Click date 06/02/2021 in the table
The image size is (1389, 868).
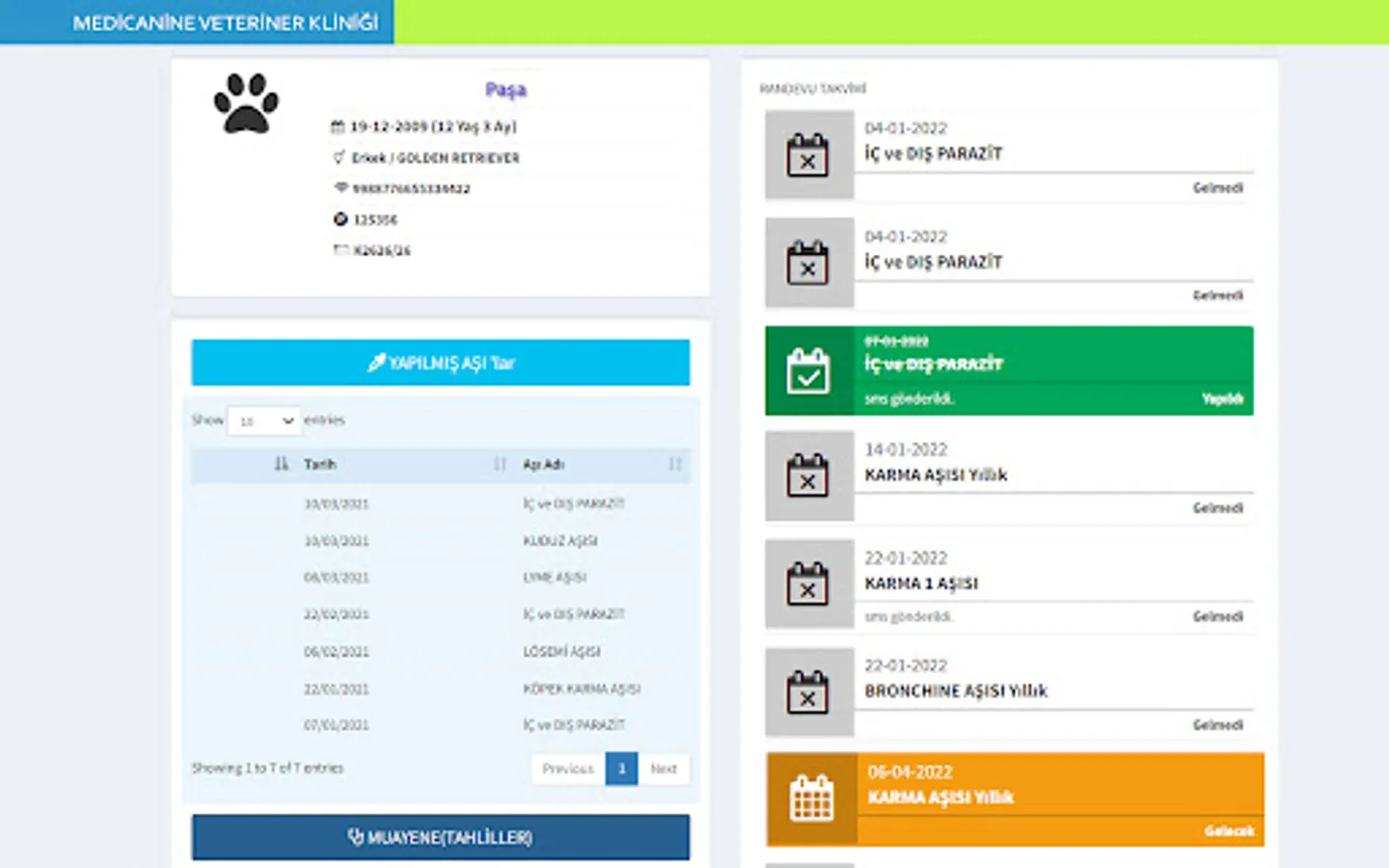pos(337,652)
